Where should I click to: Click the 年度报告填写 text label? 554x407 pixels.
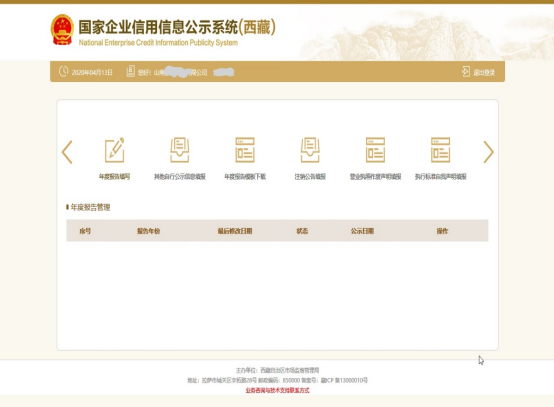coord(114,177)
